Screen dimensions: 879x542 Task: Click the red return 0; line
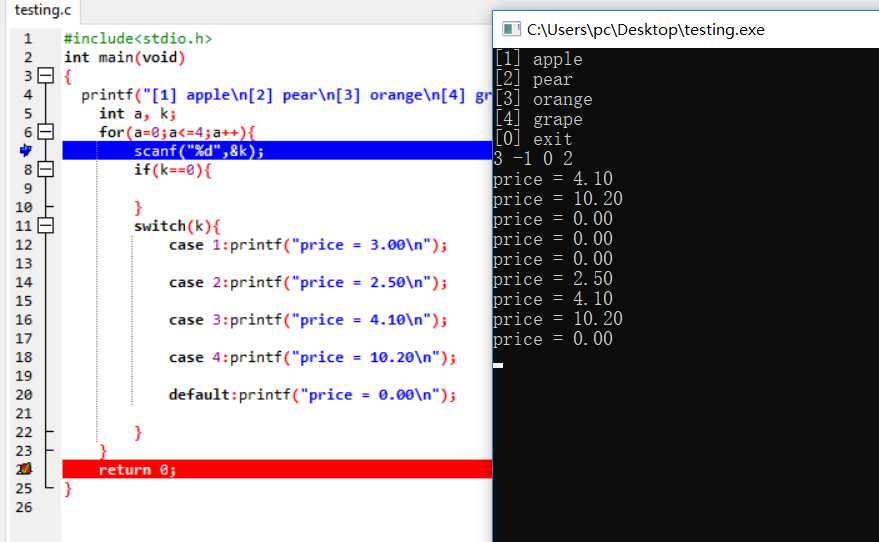coord(277,469)
